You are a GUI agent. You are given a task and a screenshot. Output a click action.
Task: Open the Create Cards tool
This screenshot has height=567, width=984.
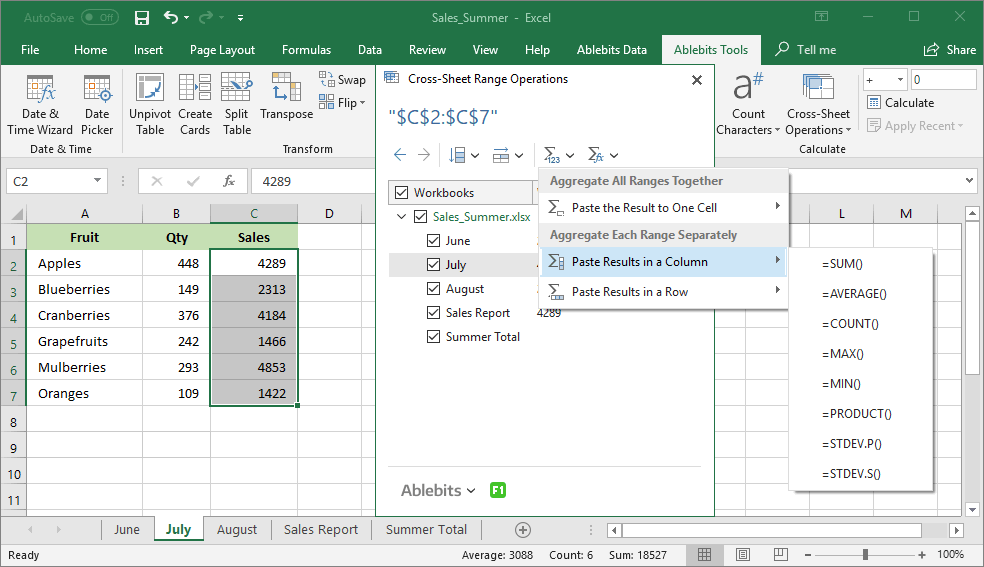click(195, 104)
